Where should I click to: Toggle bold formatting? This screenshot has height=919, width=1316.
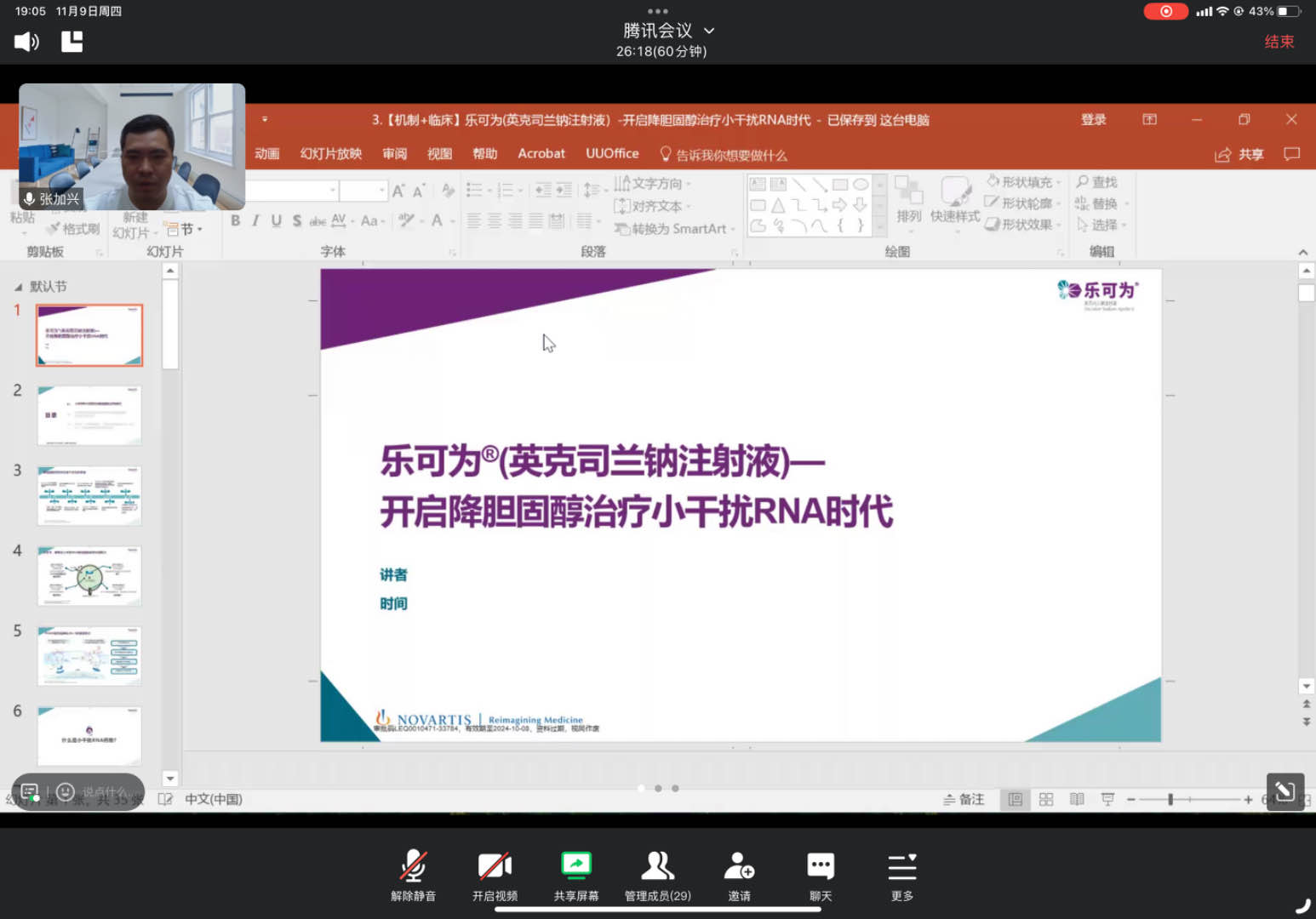click(235, 221)
